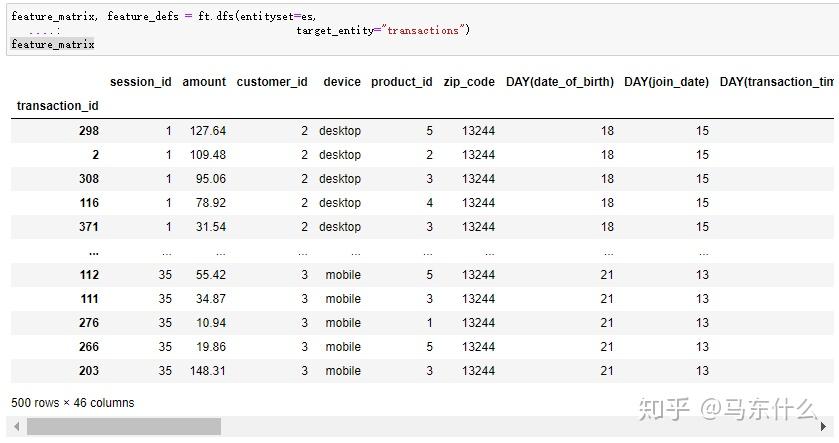Click the session_id column header
Screen dimensions: 839x443
pos(140,82)
